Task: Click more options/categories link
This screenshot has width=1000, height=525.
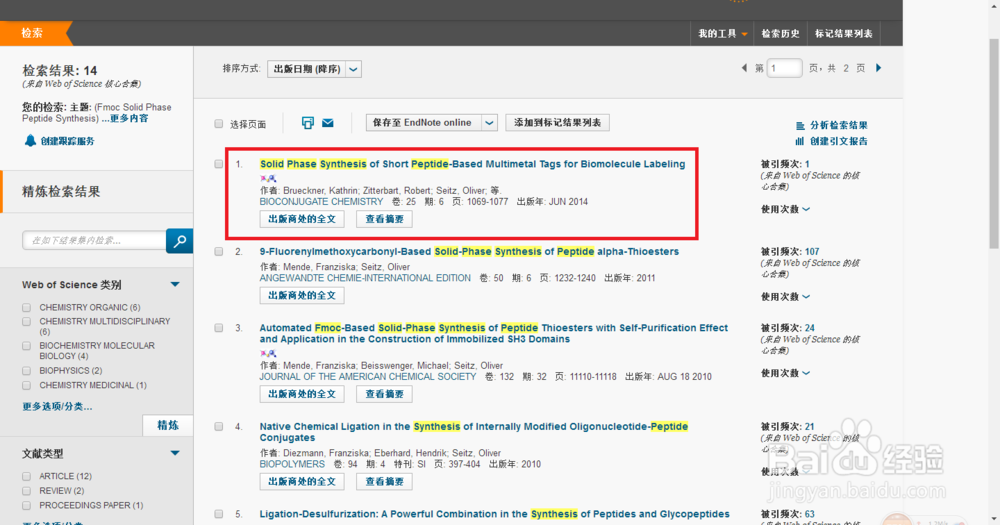Action: point(57,406)
